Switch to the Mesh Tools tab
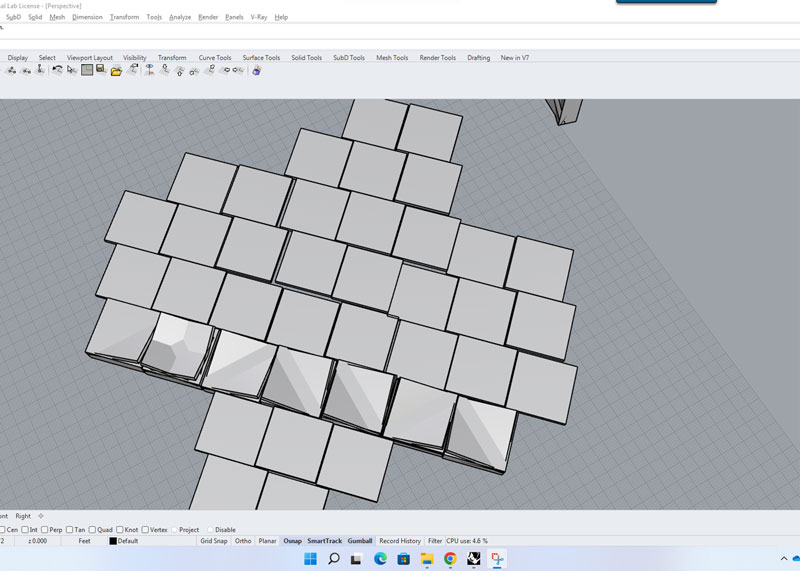Image resolution: width=800 pixels, height=571 pixels. click(x=392, y=58)
